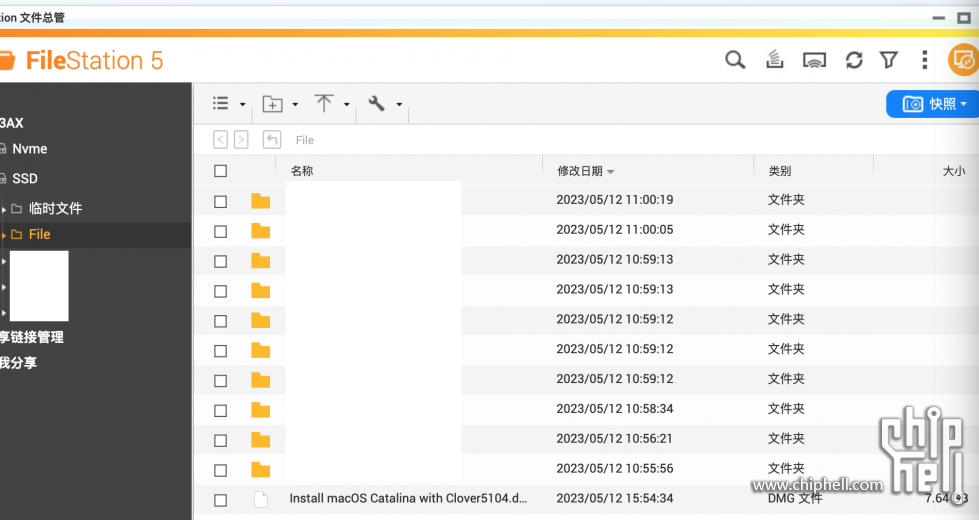The height and width of the screenshot is (520, 979).
Task: Open the create folder dropdown arrow
Action: coord(295,104)
